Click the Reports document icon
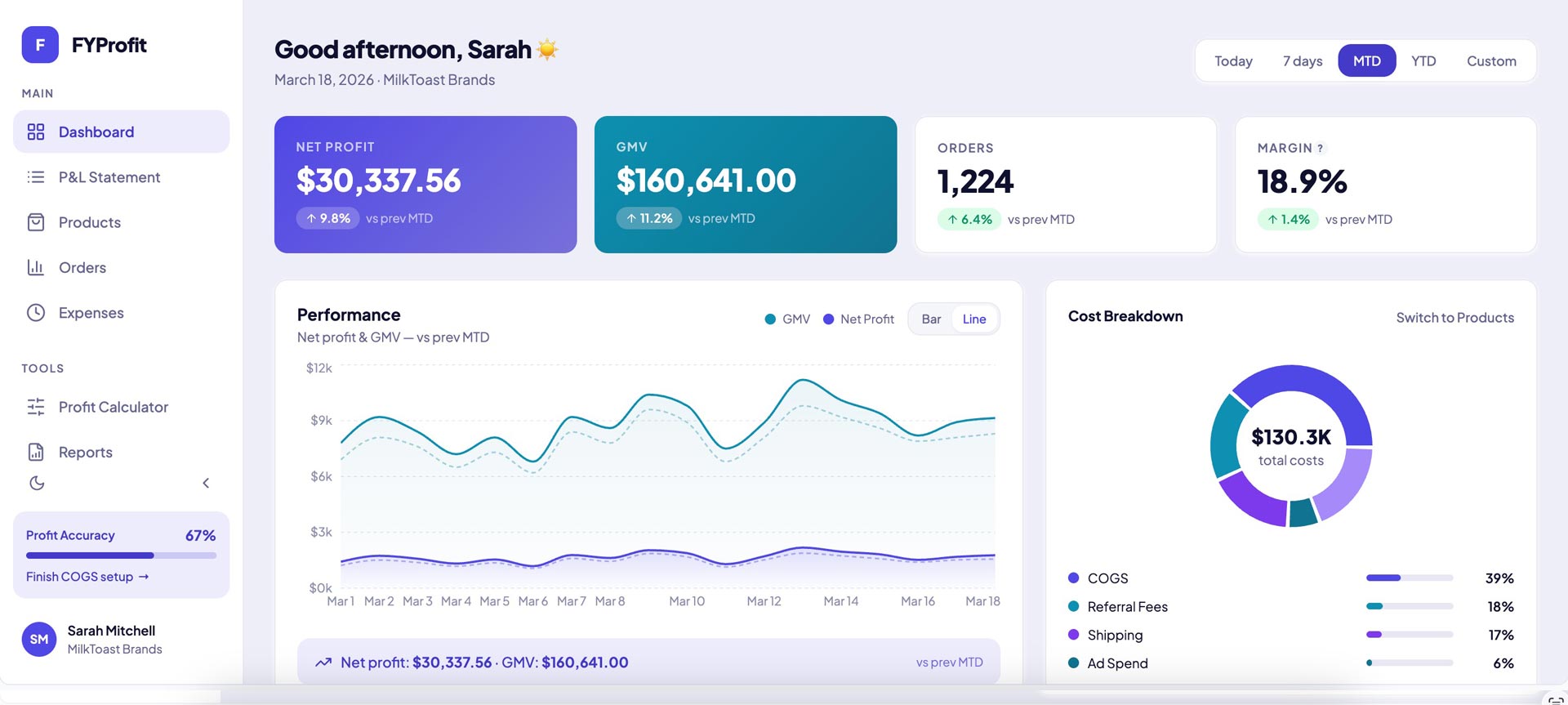The width and height of the screenshot is (1568, 705). (x=36, y=452)
